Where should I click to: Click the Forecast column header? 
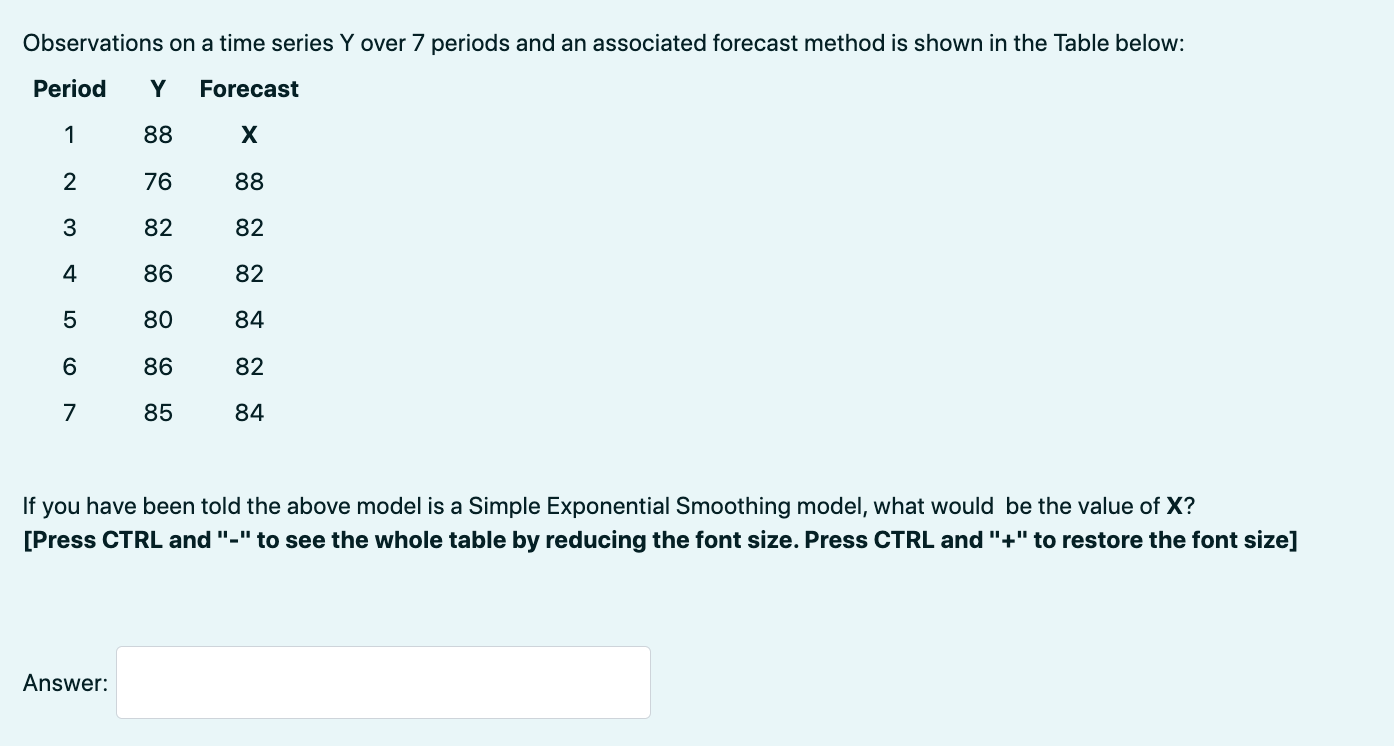(248, 89)
